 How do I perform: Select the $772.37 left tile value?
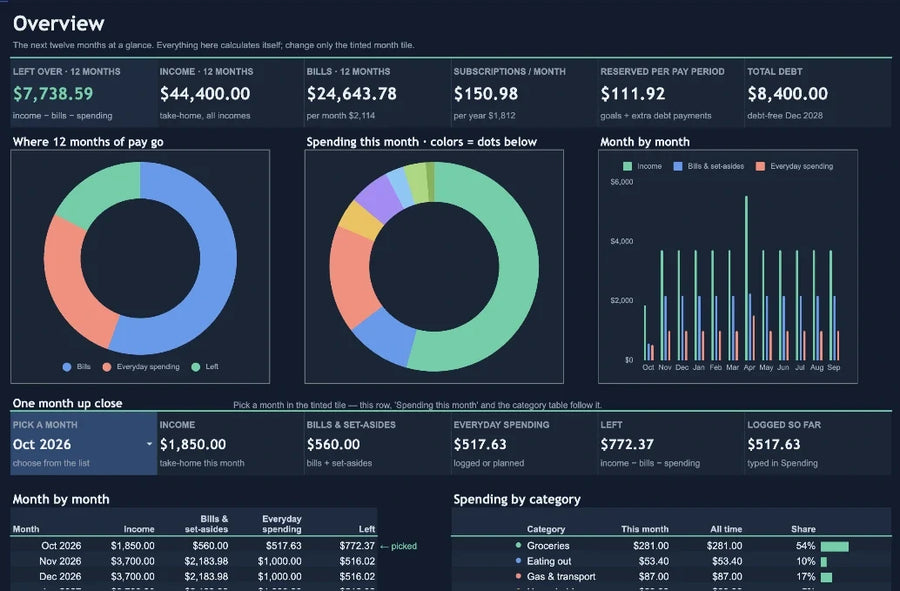[627, 444]
